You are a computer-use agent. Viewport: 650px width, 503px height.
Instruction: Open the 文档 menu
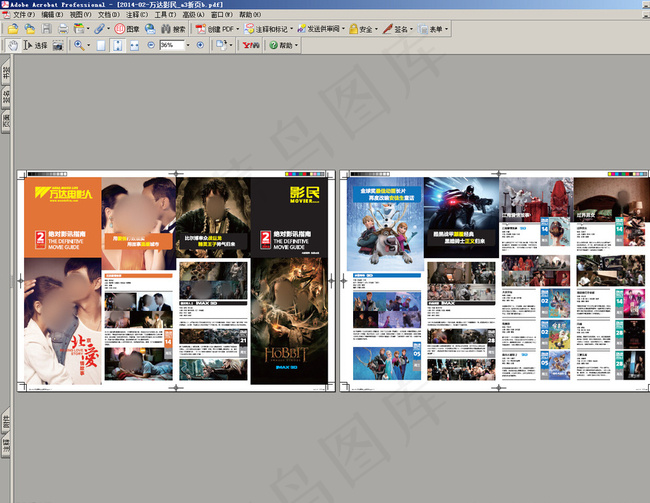tap(109, 15)
